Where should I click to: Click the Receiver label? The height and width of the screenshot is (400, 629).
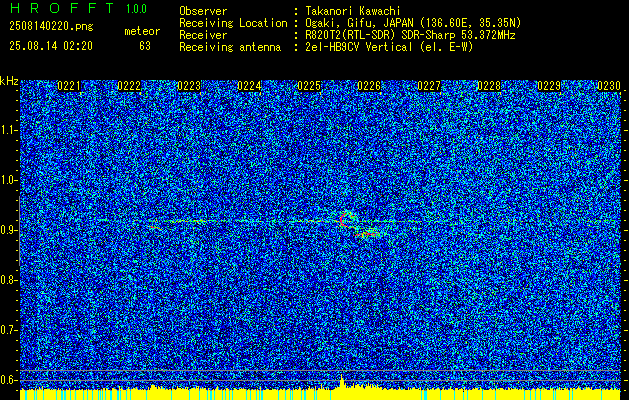(x=203, y=35)
